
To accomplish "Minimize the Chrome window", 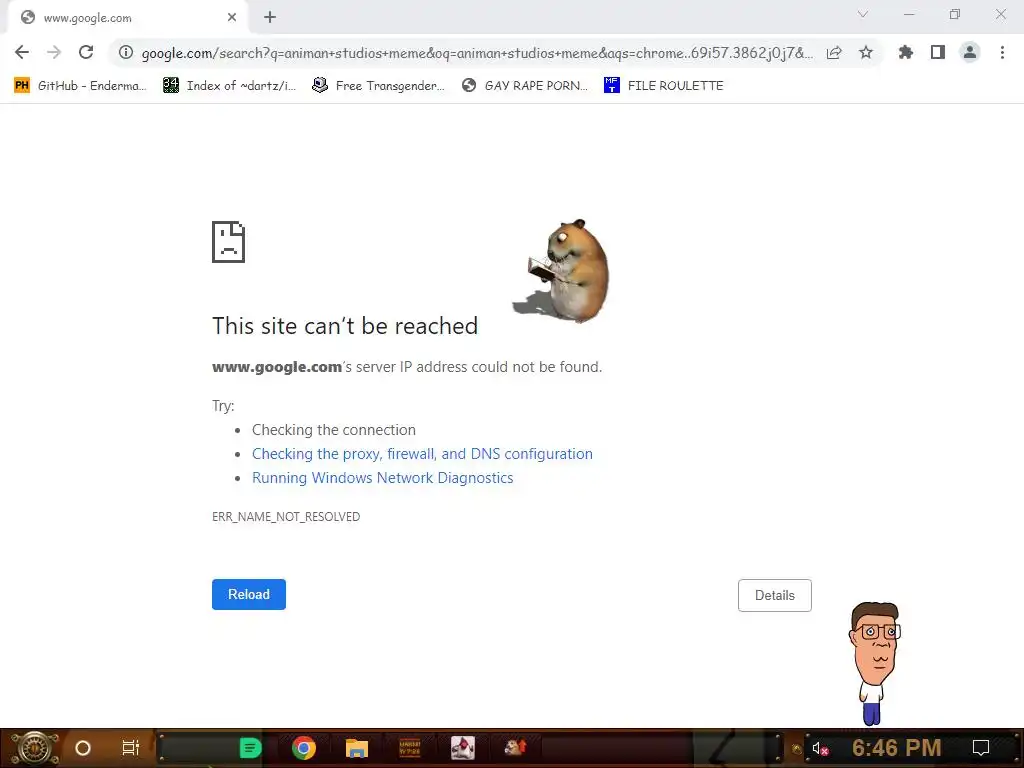I will 909,14.
